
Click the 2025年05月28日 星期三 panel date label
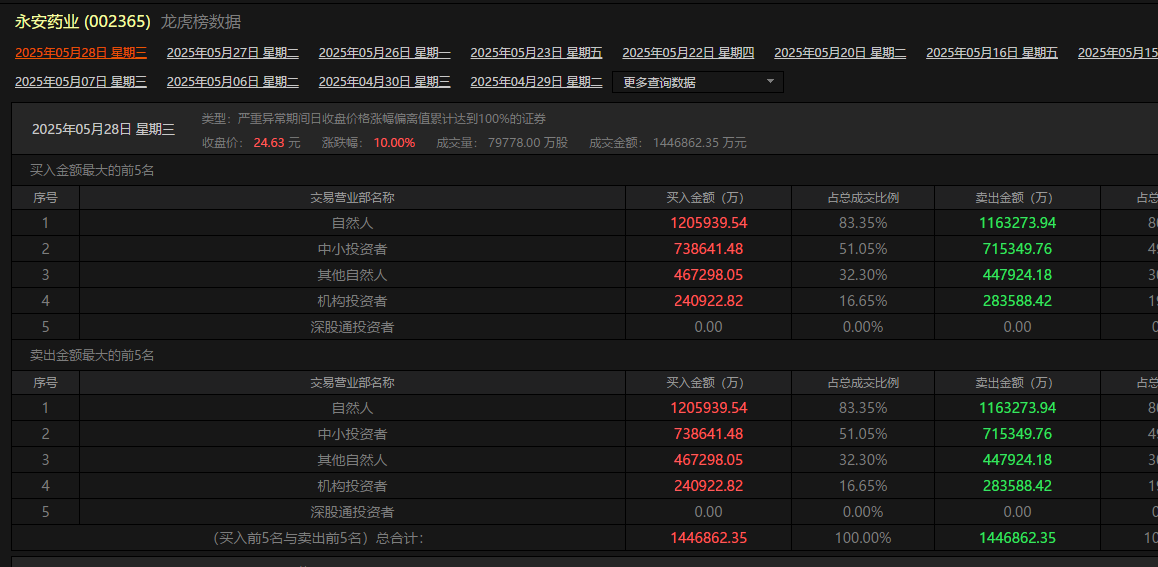103,129
